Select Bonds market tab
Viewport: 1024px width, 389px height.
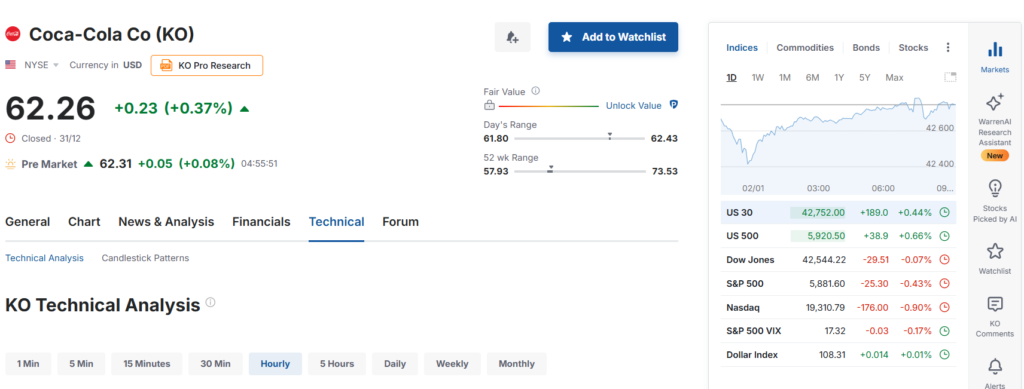pos(866,48)
